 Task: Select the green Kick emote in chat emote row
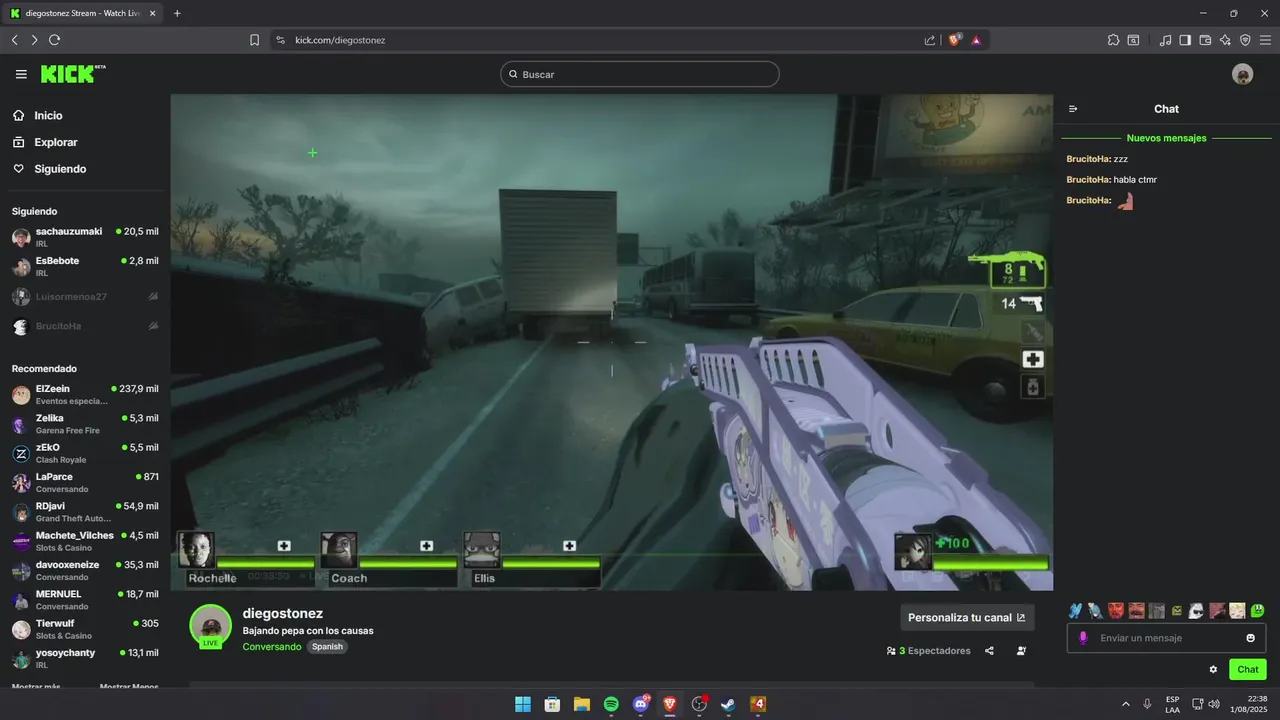tap(1258, 611)
